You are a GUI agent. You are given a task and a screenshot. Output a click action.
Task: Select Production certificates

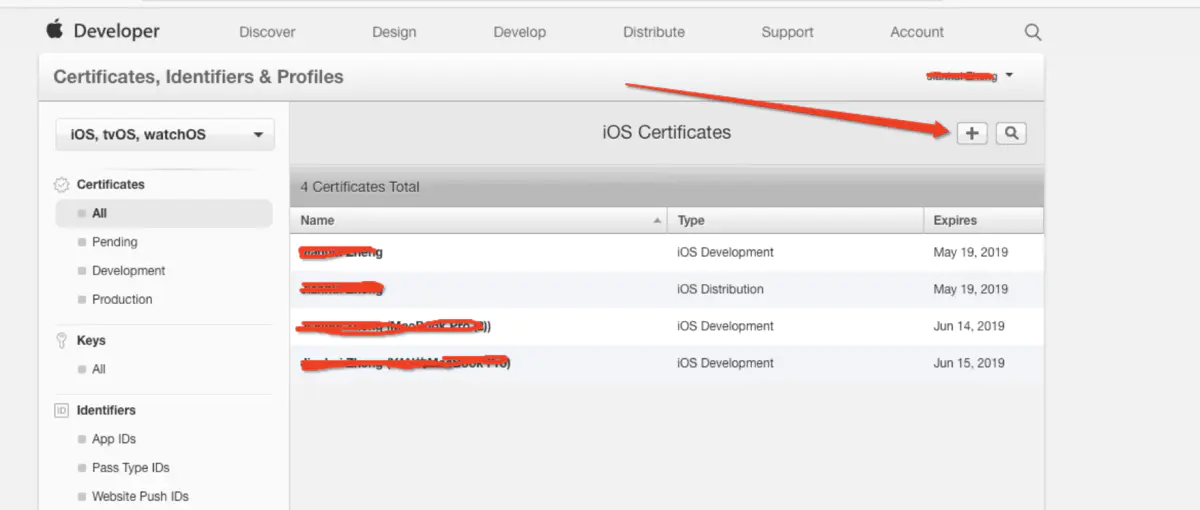tap(122, 300)
